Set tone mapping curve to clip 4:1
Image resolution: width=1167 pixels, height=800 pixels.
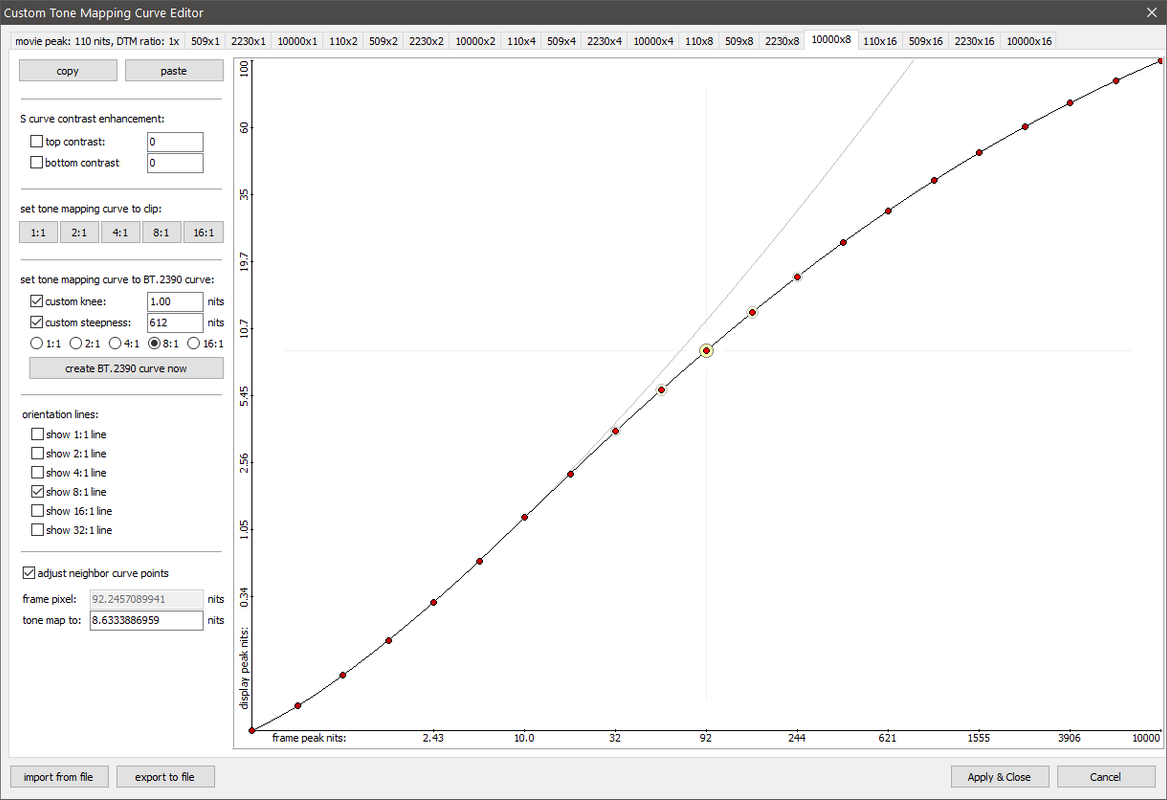pyautogui.click(x=120, y=233)
